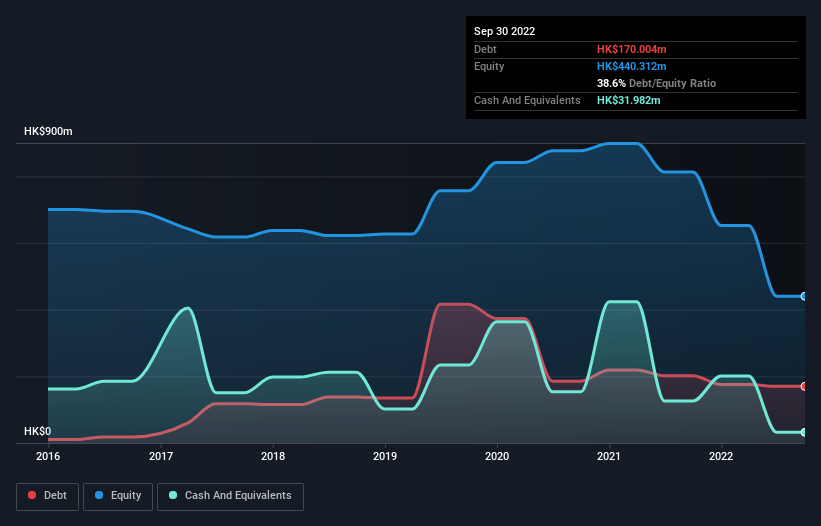Click the Equity label in tooltip
821x526 pixels.
coord(489,66)
